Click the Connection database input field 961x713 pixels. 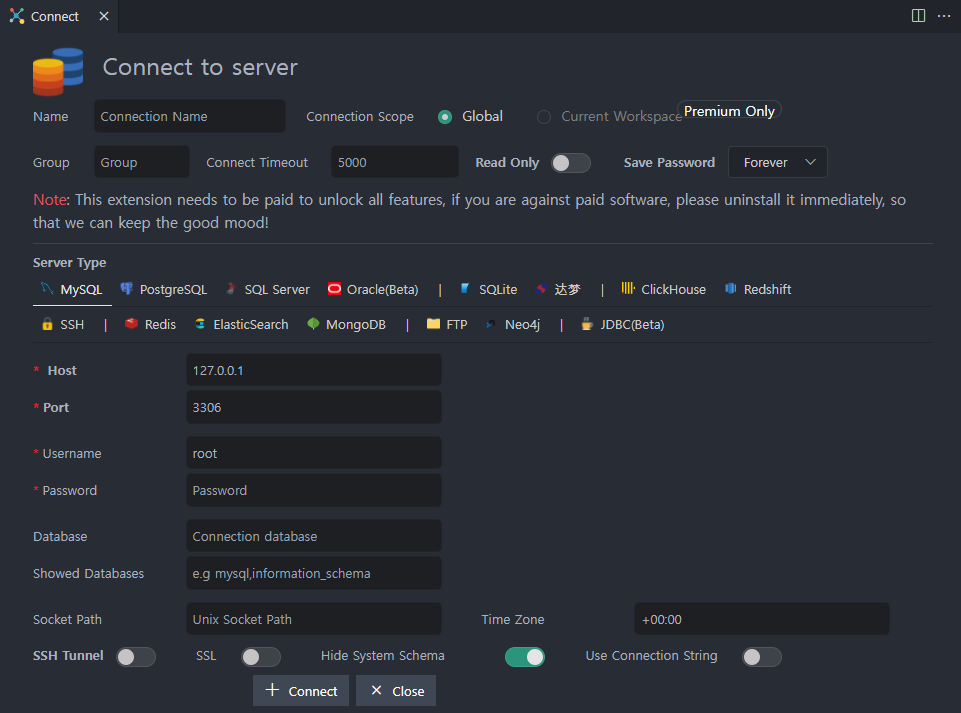314,536
